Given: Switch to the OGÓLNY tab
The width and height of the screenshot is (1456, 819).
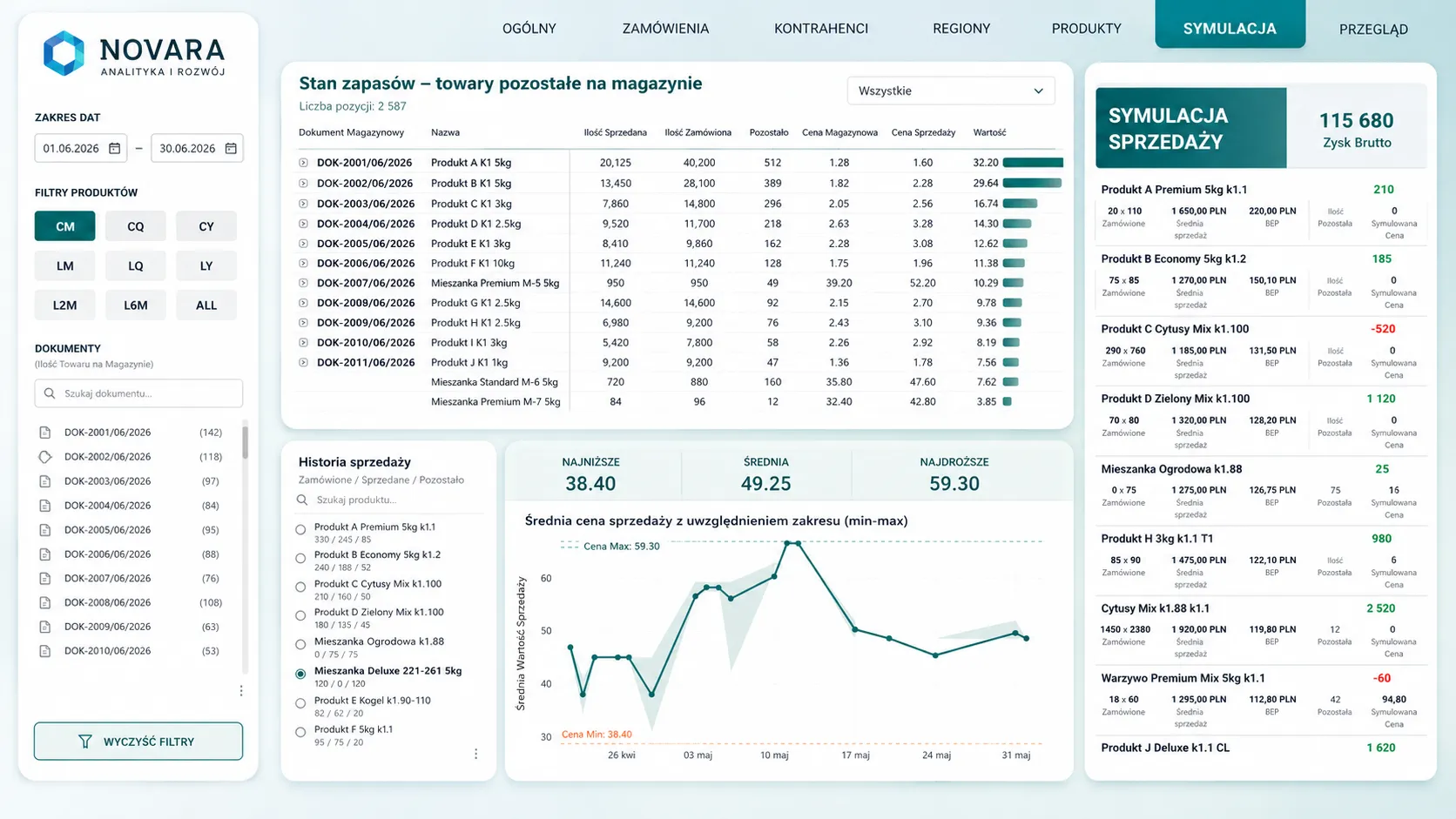Looking at the screenshot, I should (529, 29).
